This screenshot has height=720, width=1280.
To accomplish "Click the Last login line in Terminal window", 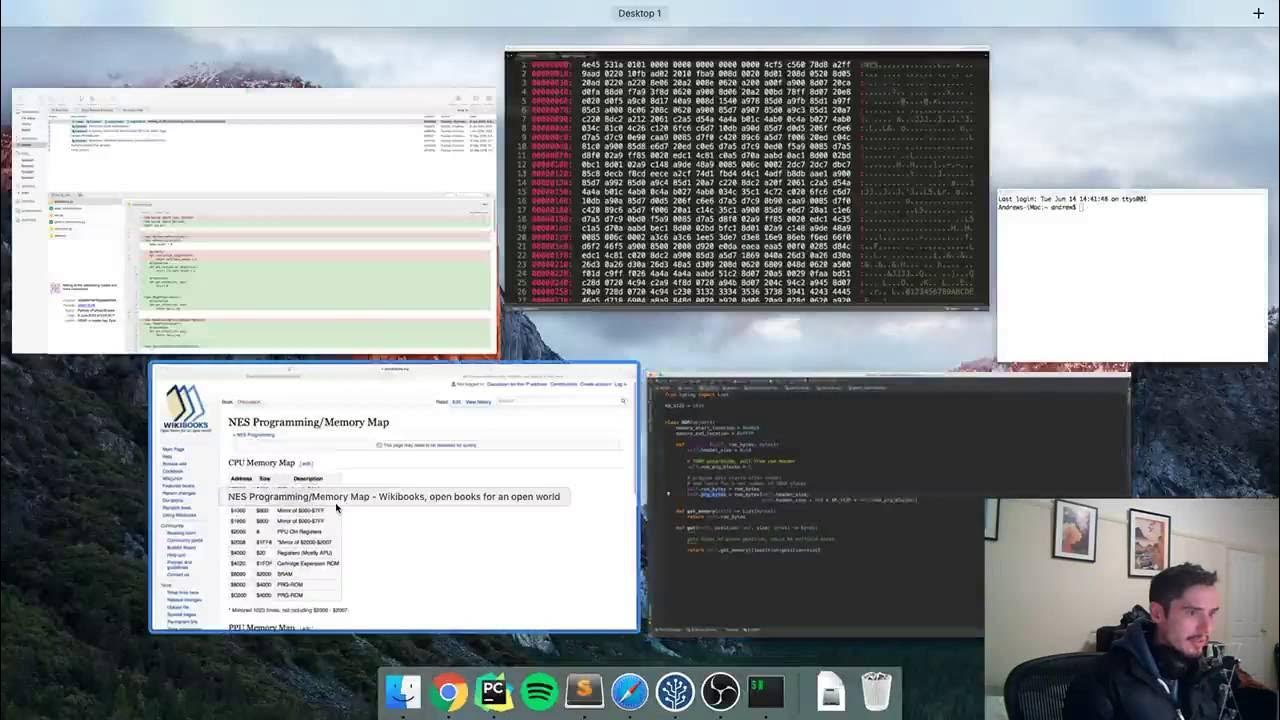I will coord(1072,199).
